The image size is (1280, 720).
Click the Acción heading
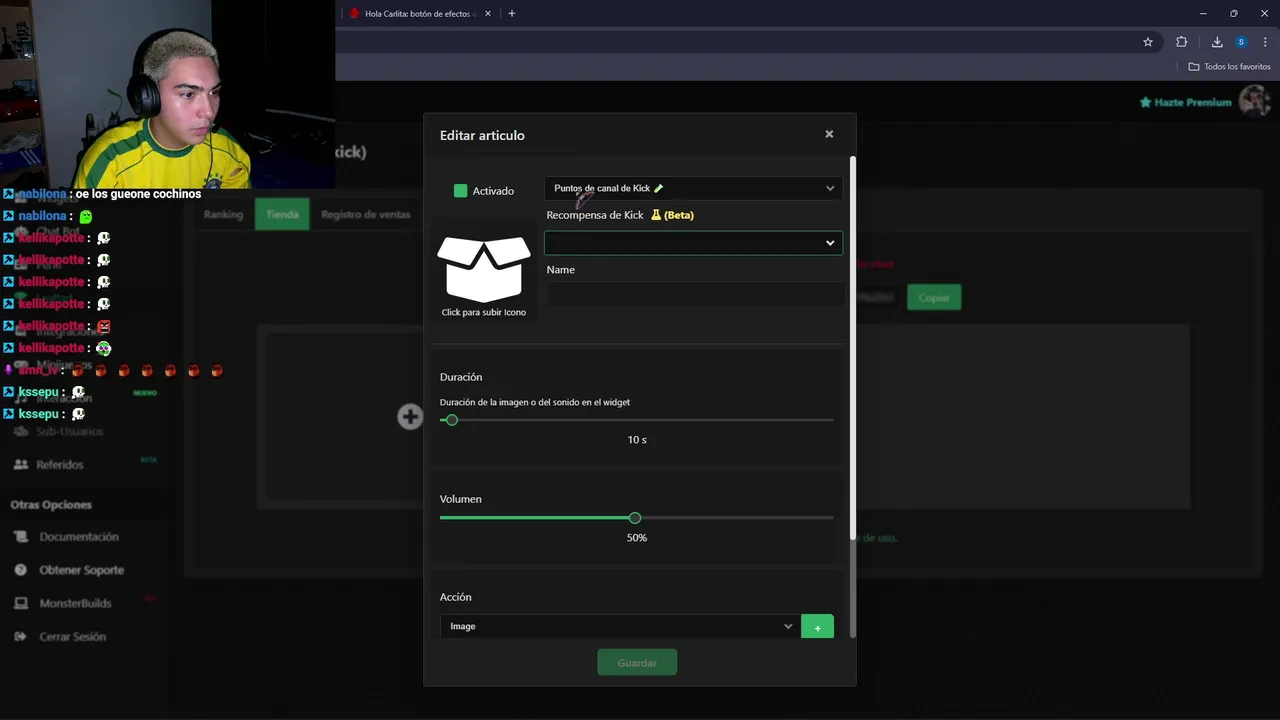[456, 597]
